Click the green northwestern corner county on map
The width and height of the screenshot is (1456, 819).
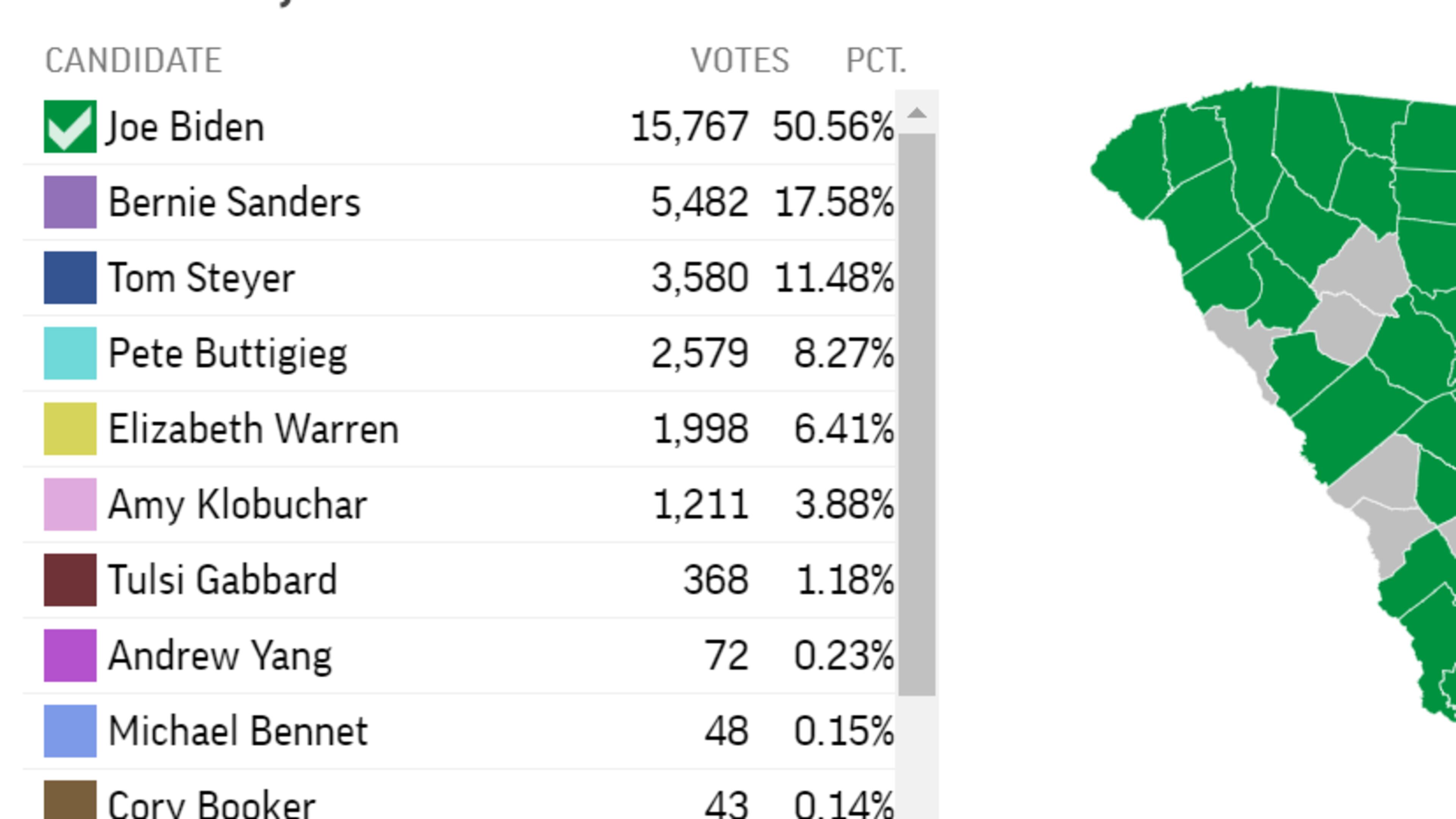[x=1128, y=164]
